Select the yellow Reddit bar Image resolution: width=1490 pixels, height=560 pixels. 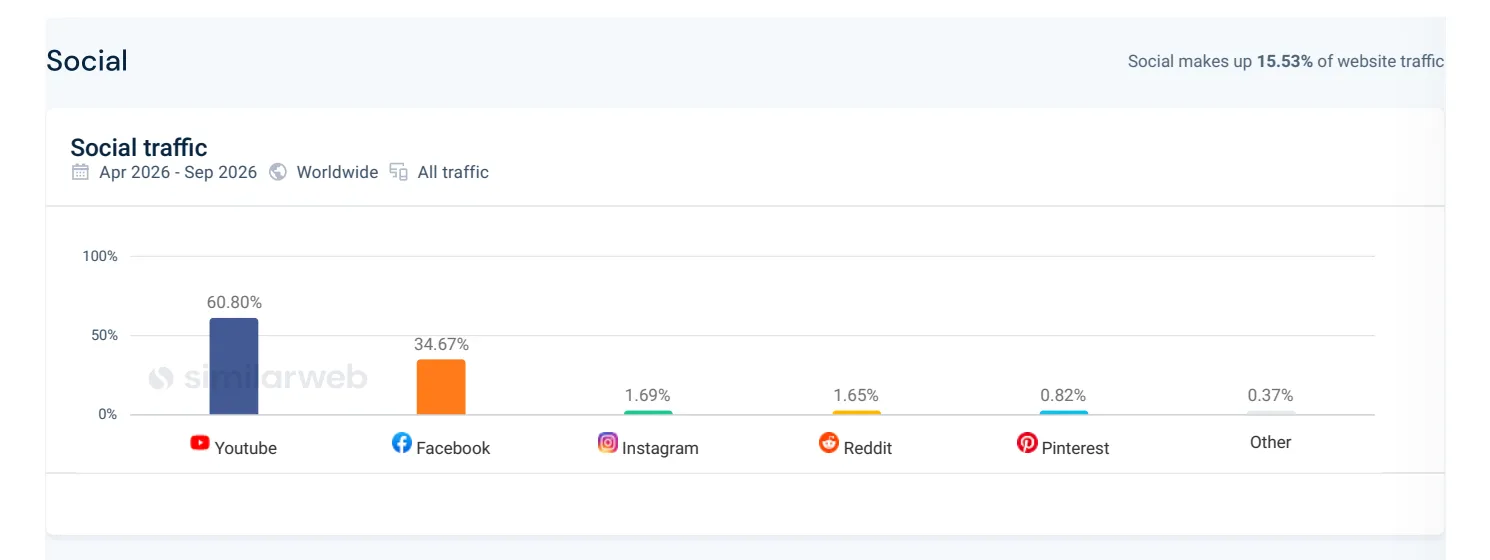(856, 412)
